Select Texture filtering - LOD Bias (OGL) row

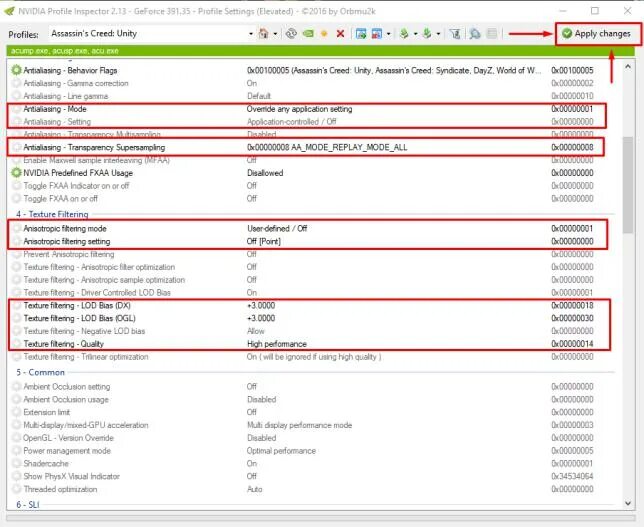coord(310,318)
